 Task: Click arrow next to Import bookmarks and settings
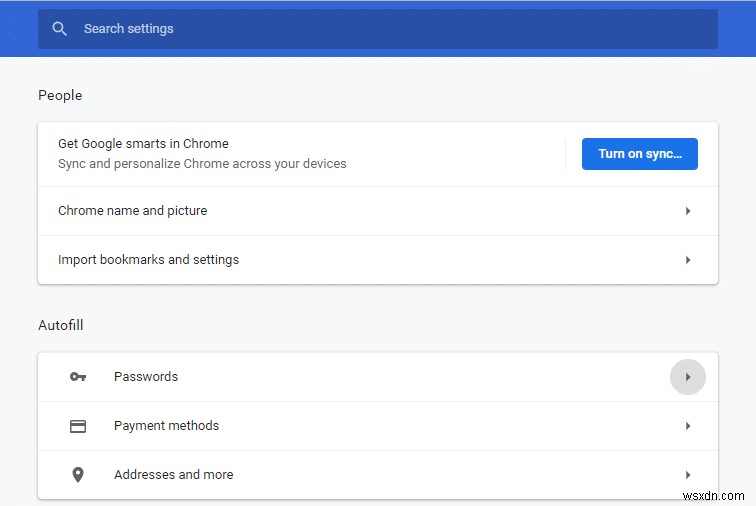(688, 260)
